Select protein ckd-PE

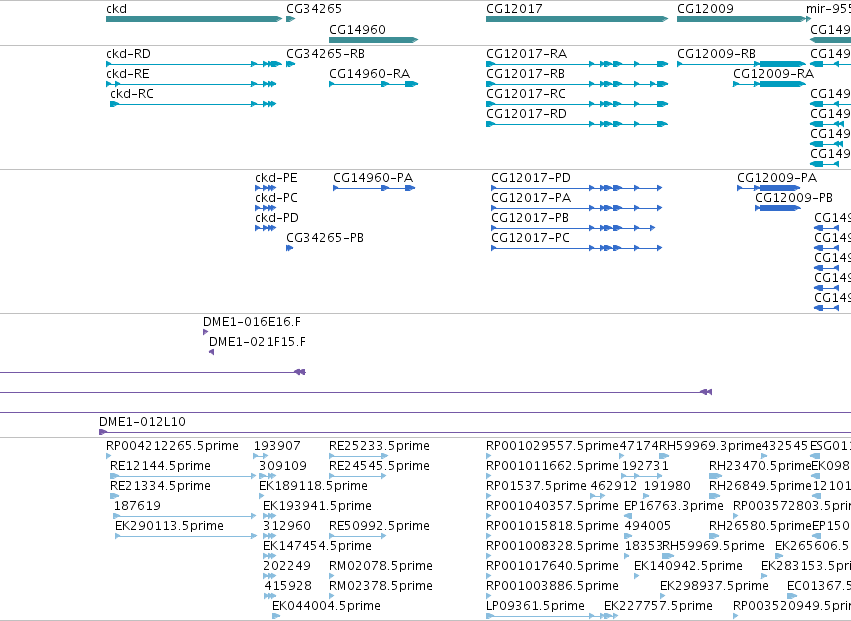(x=265, y=188)
